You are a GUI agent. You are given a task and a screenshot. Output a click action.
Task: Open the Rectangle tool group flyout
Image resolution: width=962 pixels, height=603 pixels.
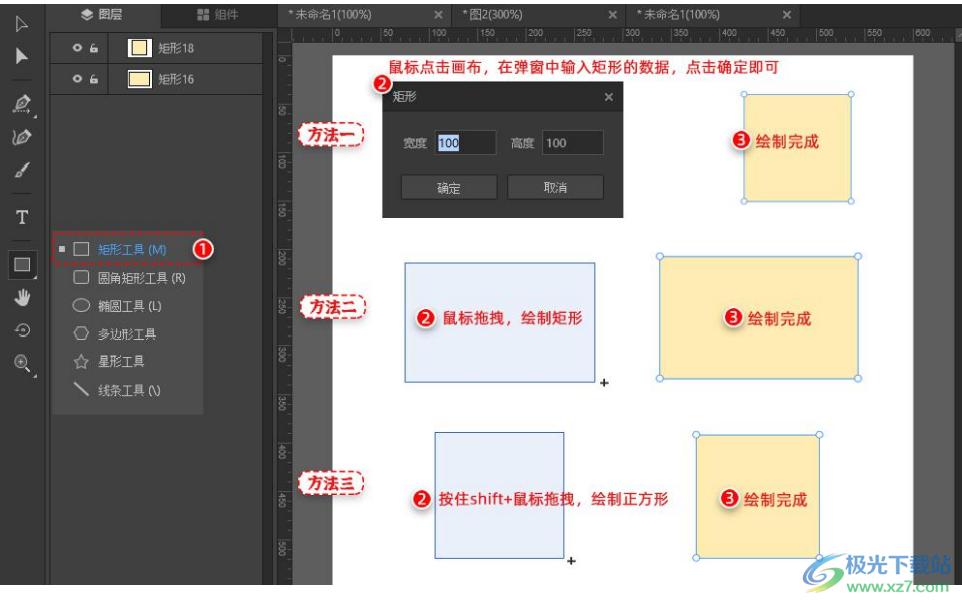[22, 265]
